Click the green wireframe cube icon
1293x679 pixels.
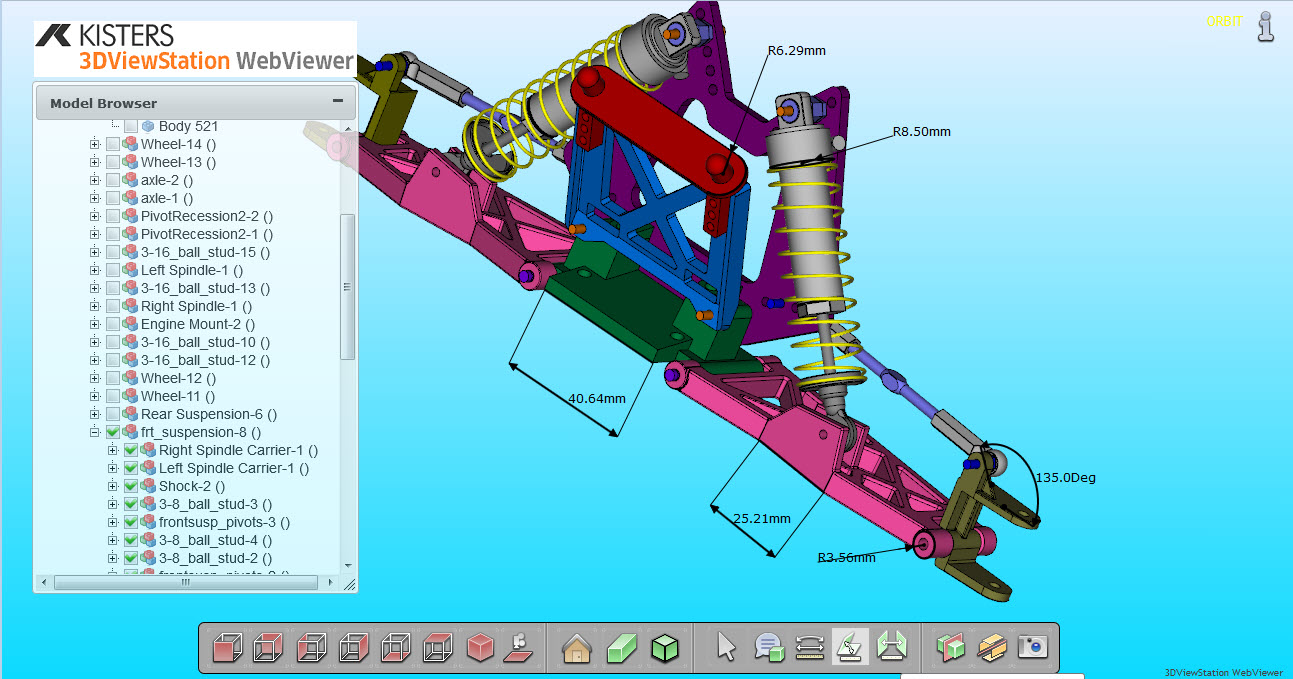[x=664, y=647]
